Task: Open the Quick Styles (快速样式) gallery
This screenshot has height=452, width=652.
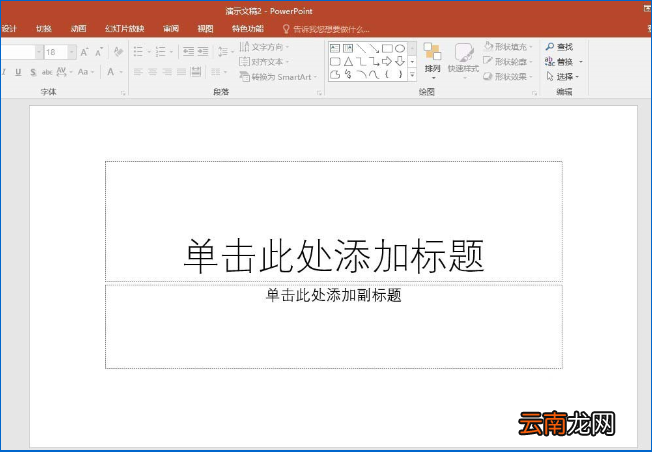Action: pos(463,61)
